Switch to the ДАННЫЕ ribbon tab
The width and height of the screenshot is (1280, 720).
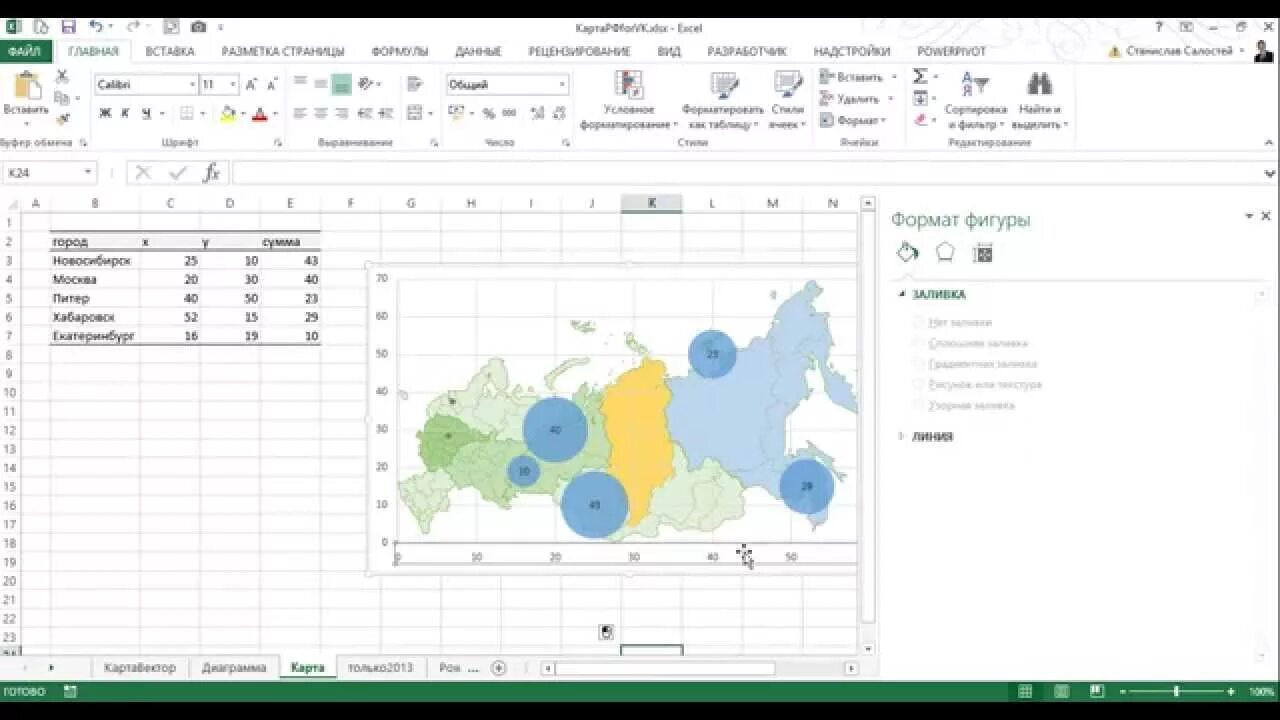click(x=478, y=51)
